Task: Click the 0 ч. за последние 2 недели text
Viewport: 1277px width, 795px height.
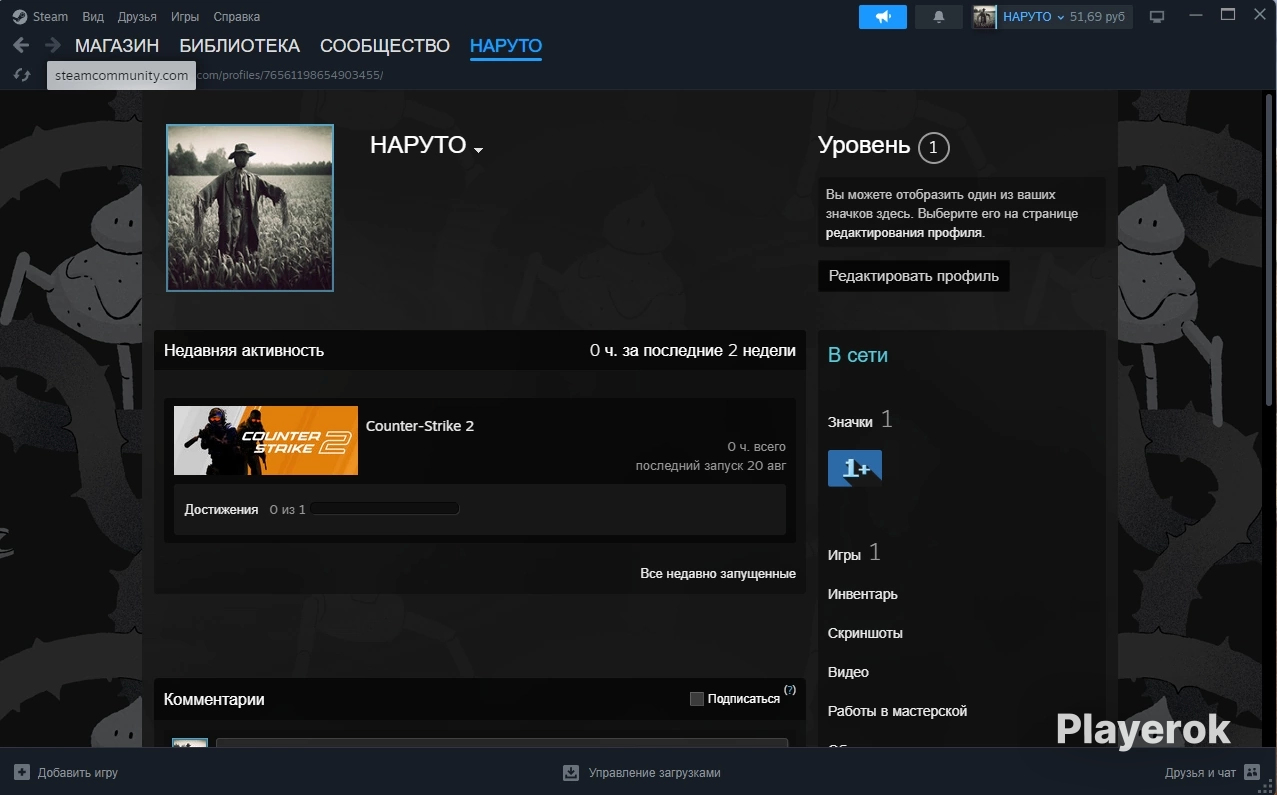Action: tap(693, 350)
